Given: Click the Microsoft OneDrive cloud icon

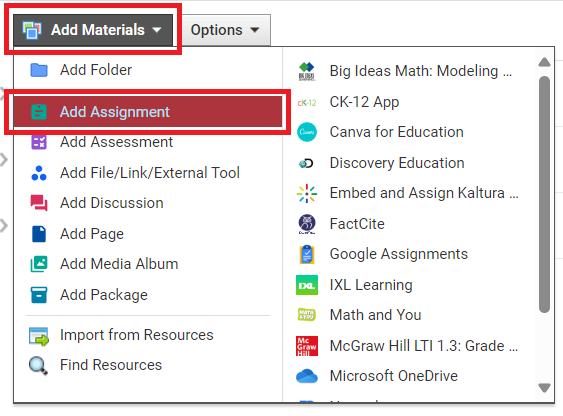Looking at the screenshot, I should click(307, 376).
